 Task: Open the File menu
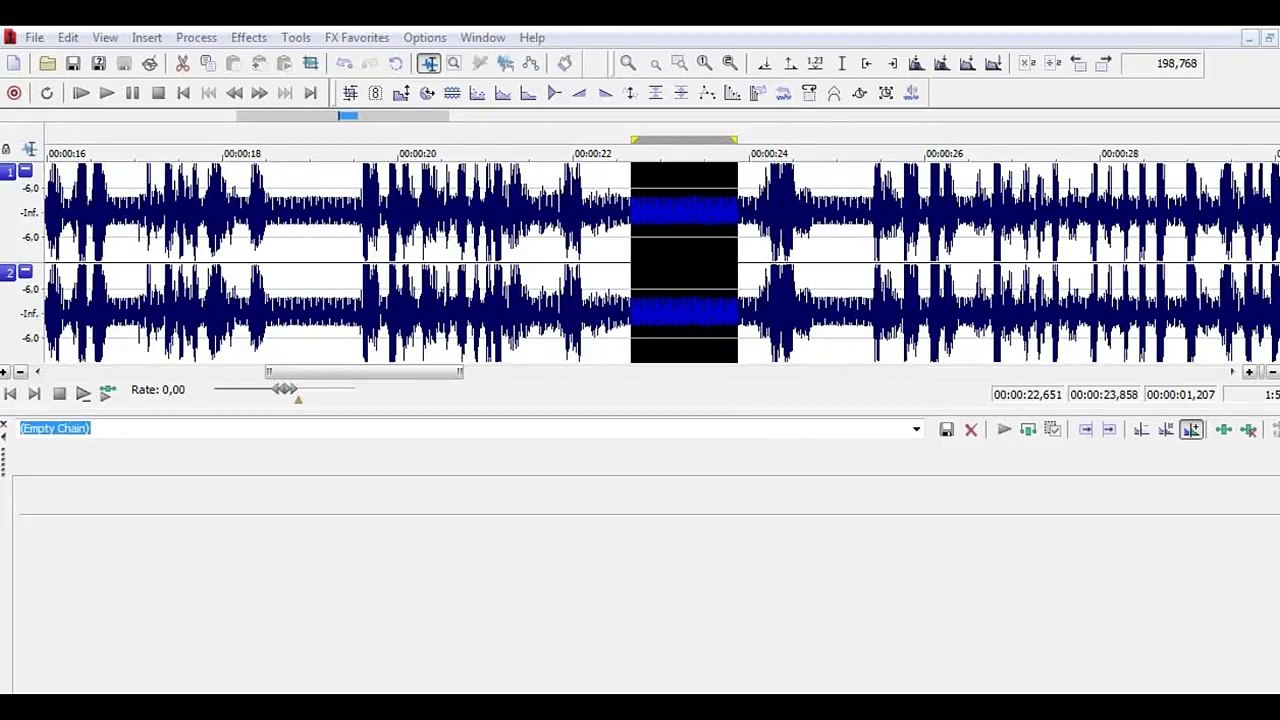point(34,37)
